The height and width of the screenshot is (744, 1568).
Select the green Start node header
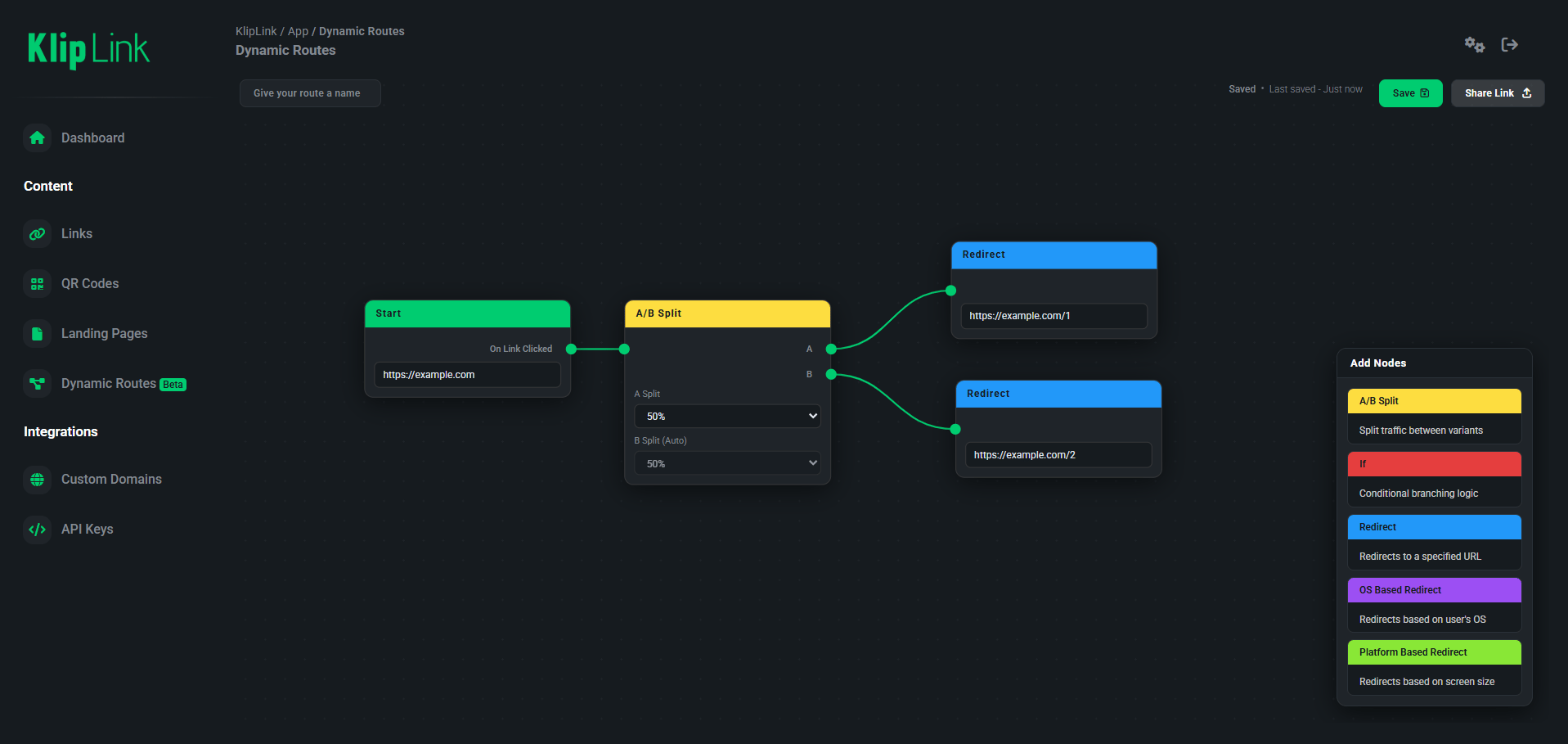click(x=467, y=313)
